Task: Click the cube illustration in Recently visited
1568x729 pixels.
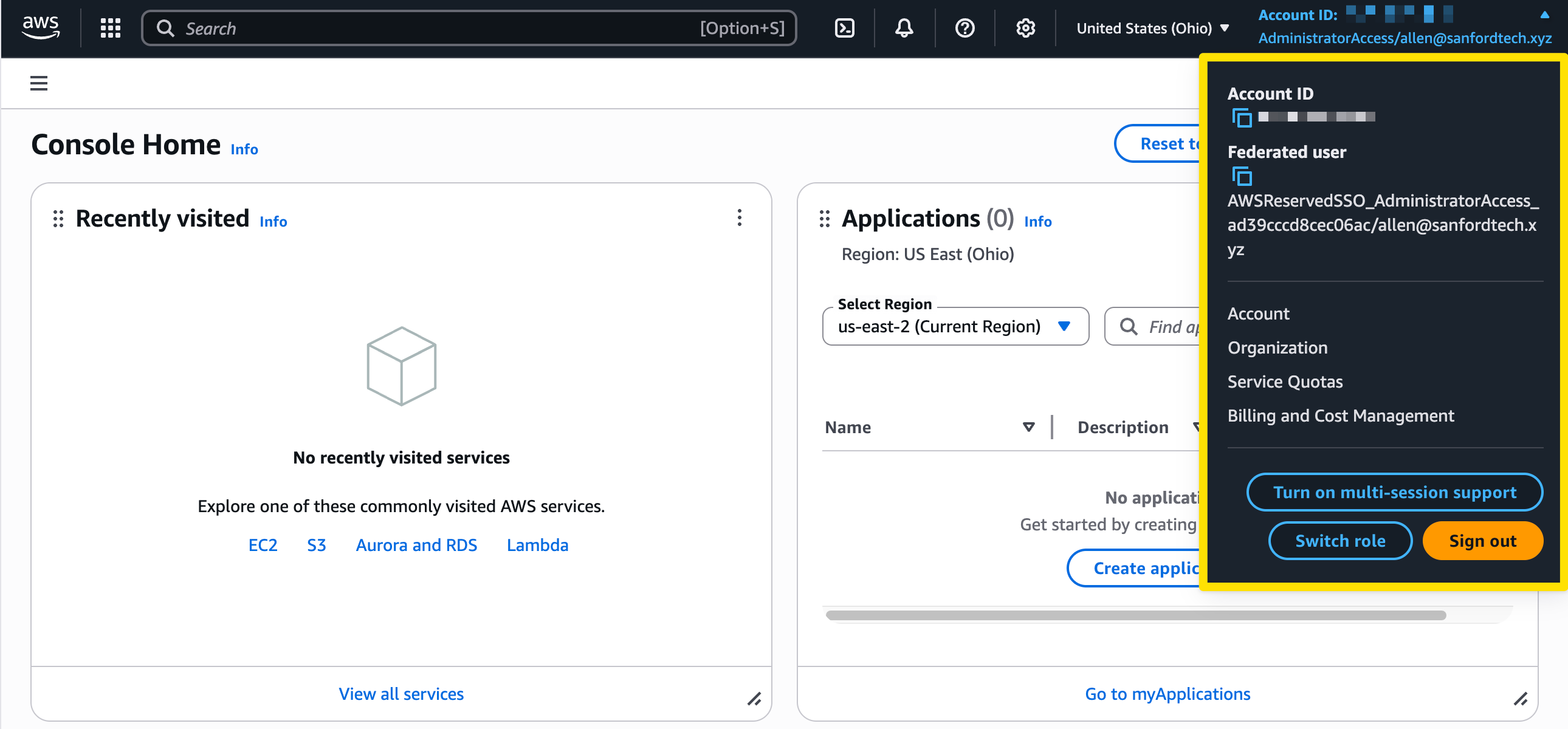Action: tap(402, 366)
